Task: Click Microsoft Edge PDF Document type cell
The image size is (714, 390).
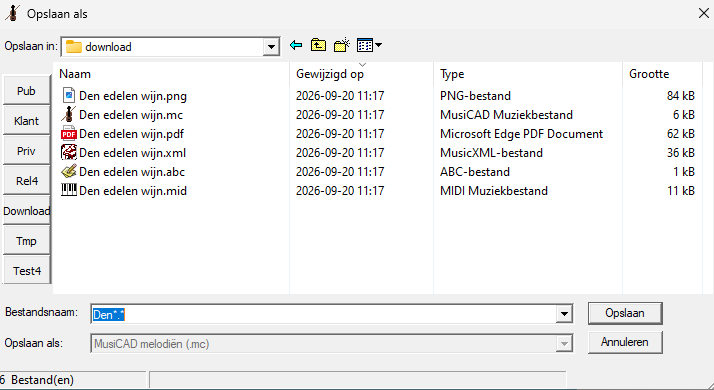Action: (x=521, y=134)
